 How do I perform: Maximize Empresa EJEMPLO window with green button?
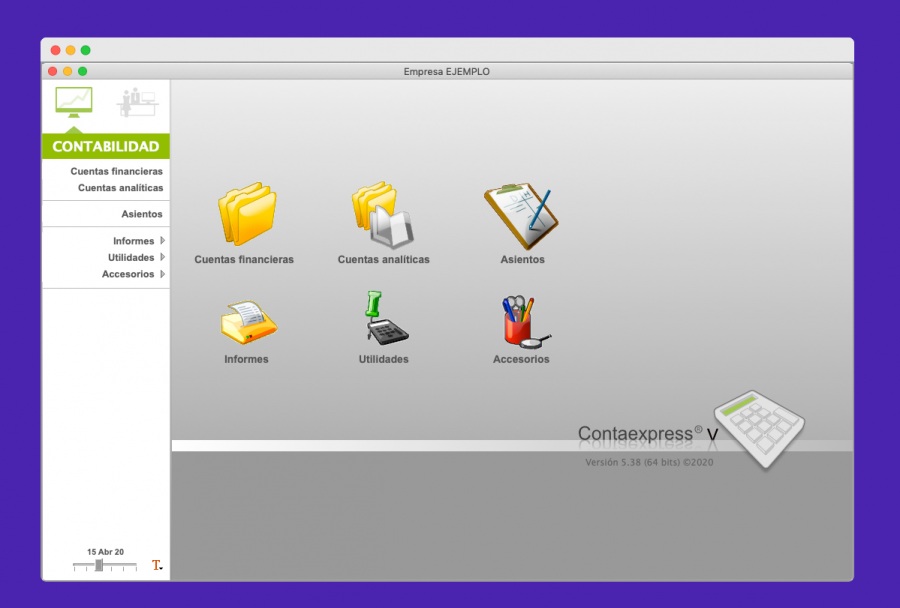[83, 71]
